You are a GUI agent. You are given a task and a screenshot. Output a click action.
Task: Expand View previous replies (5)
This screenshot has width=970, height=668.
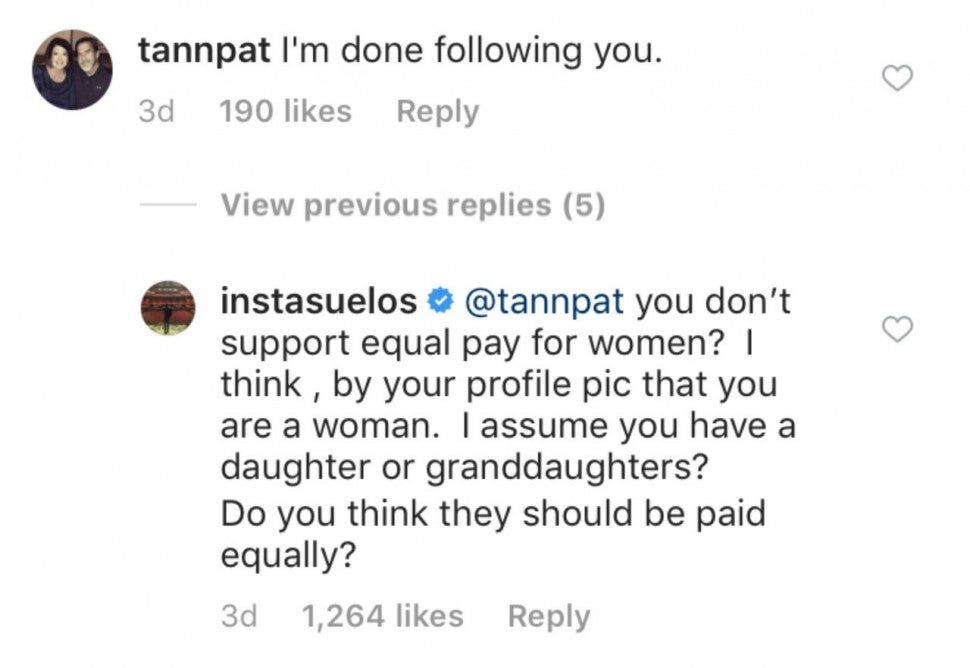[x=412, y=205]
